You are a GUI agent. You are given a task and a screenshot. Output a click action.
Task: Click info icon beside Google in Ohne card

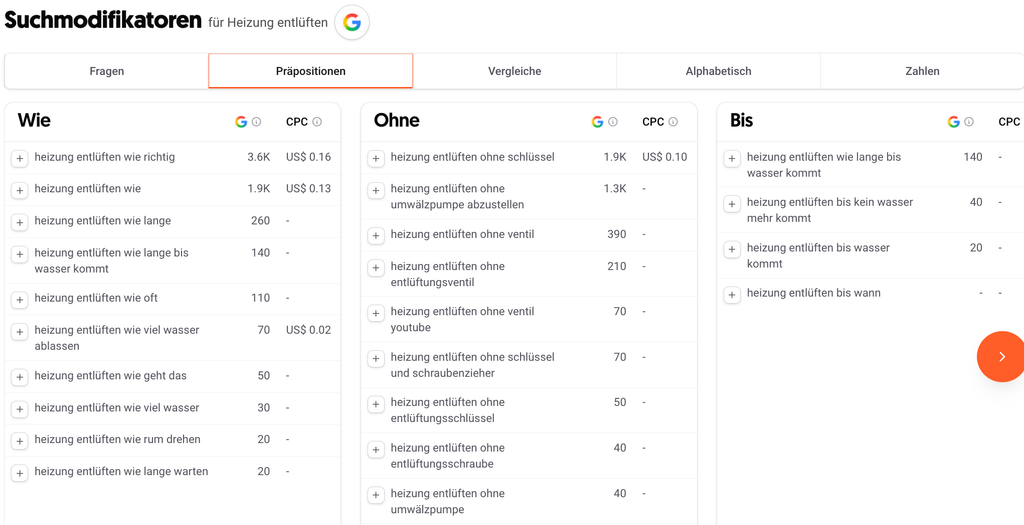(613, 121)
